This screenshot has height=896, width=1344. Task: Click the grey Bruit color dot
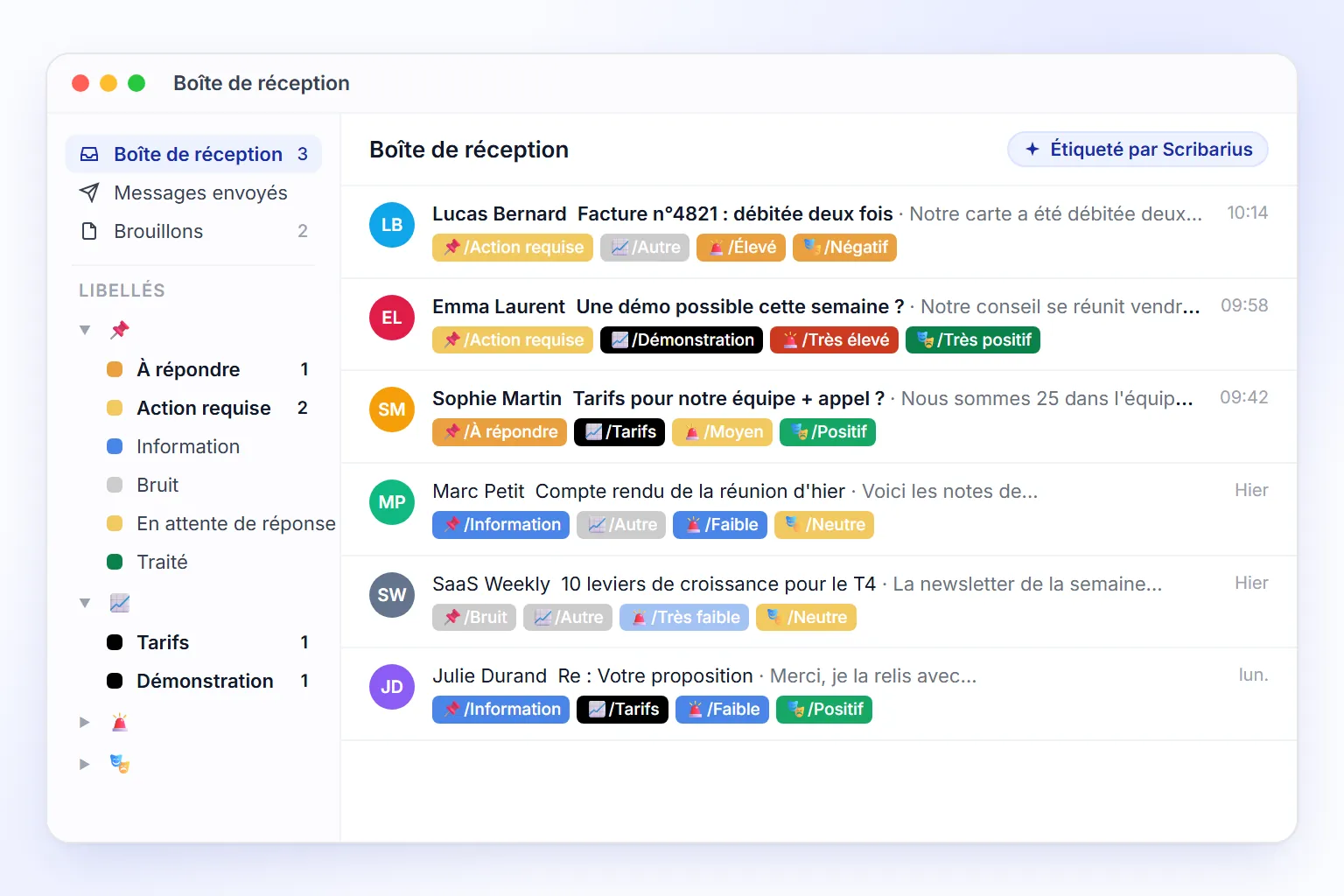tap(115, 485)
